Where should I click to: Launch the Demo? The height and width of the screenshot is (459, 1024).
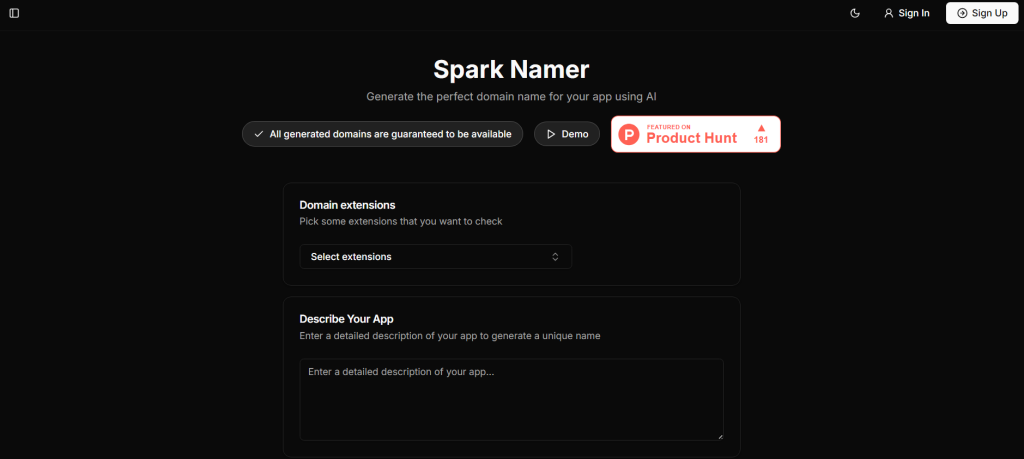(567, 134)
